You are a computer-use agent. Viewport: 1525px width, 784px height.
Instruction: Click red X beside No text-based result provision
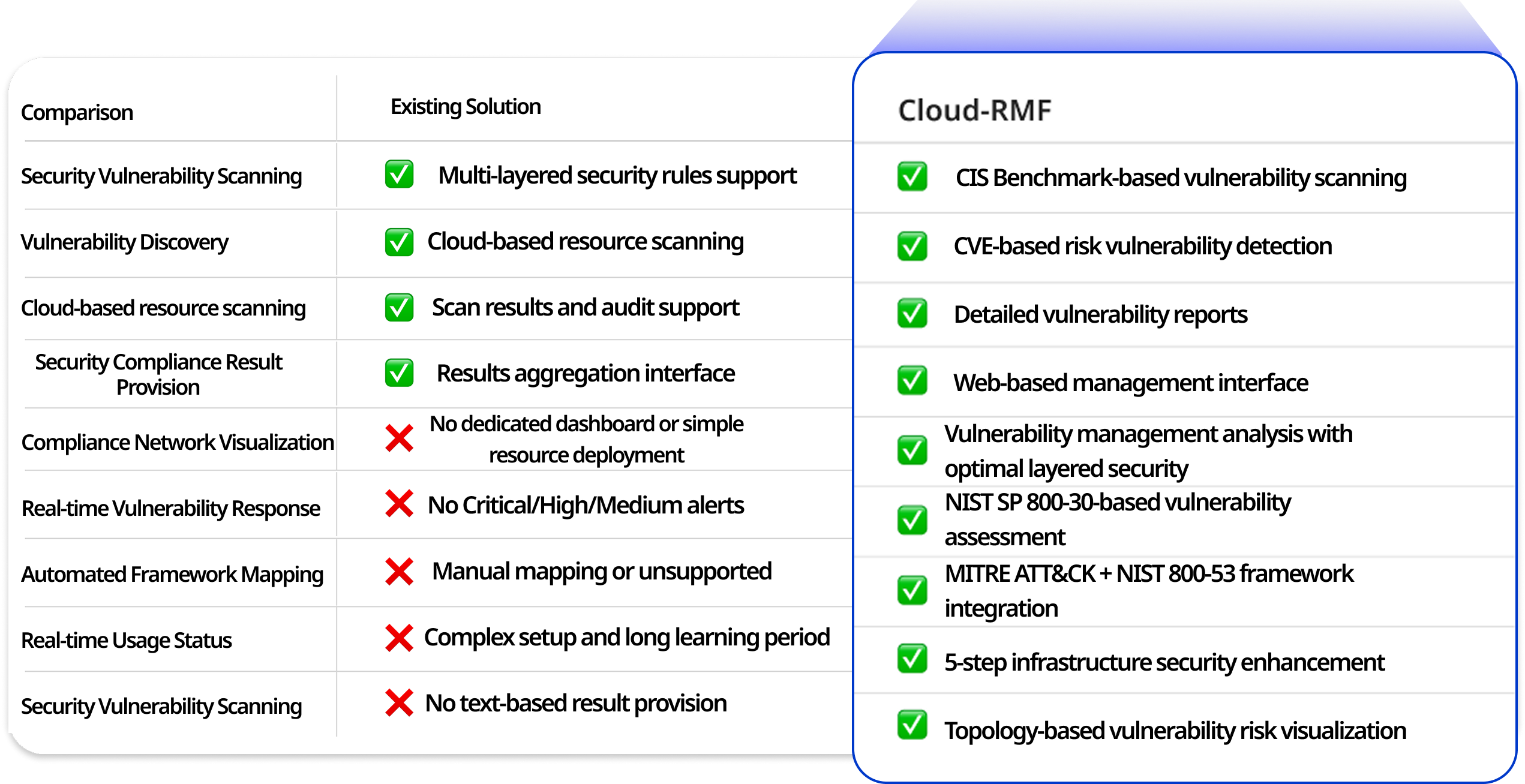(x=399, y=703)
